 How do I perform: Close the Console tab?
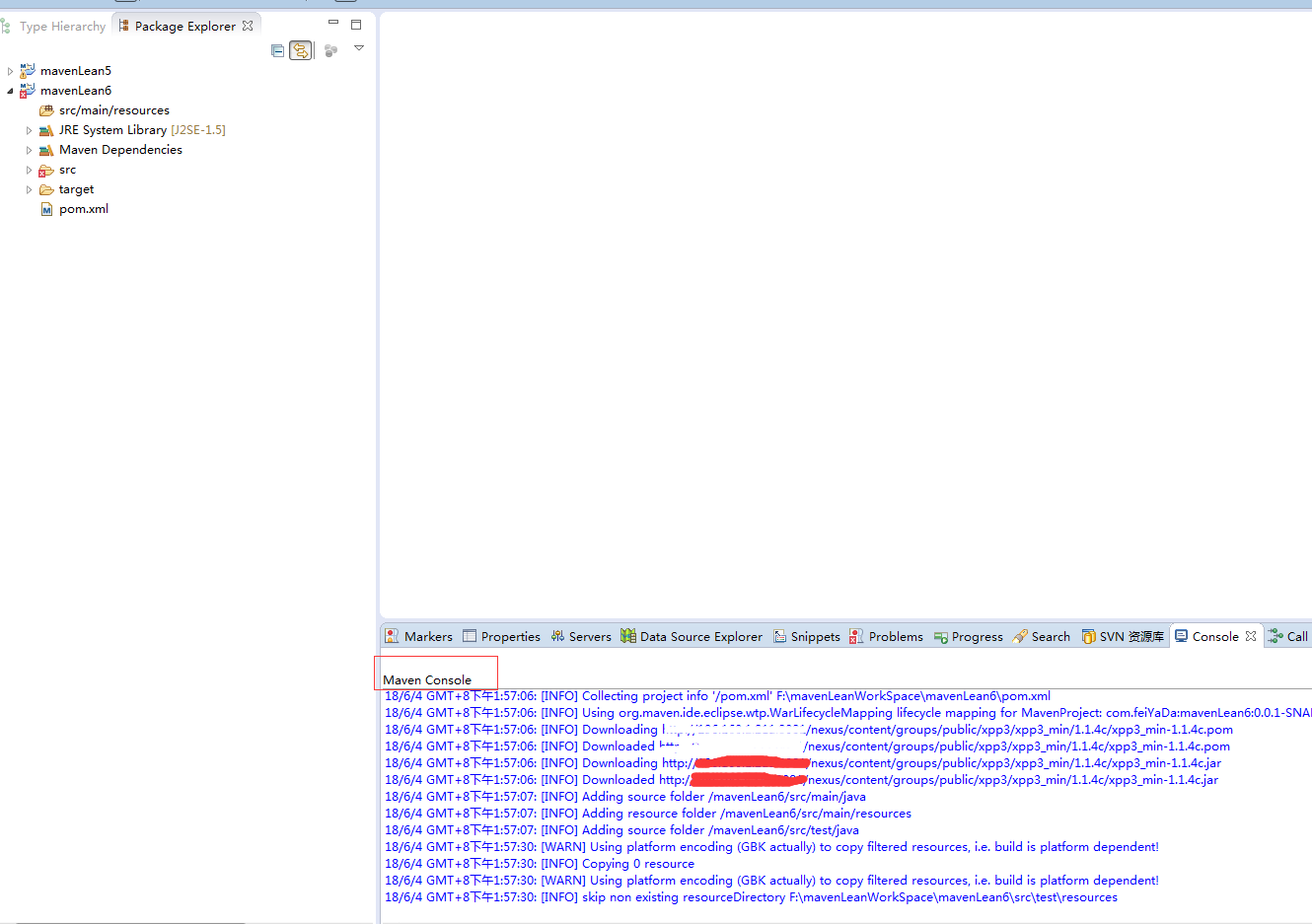point(1251,636)
